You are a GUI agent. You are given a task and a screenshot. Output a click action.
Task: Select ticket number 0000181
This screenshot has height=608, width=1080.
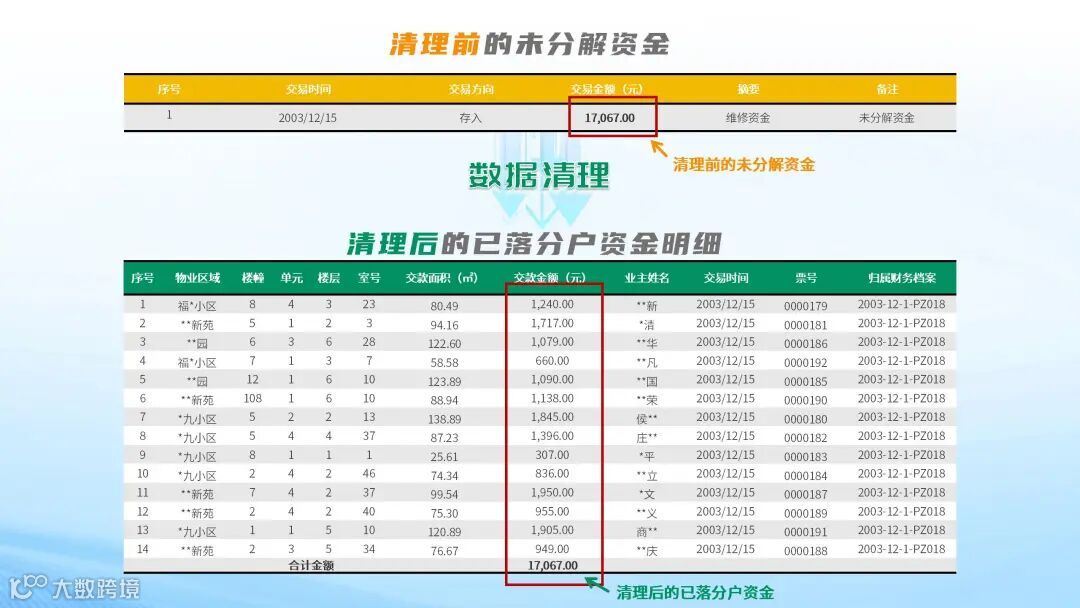pos(805,325)
